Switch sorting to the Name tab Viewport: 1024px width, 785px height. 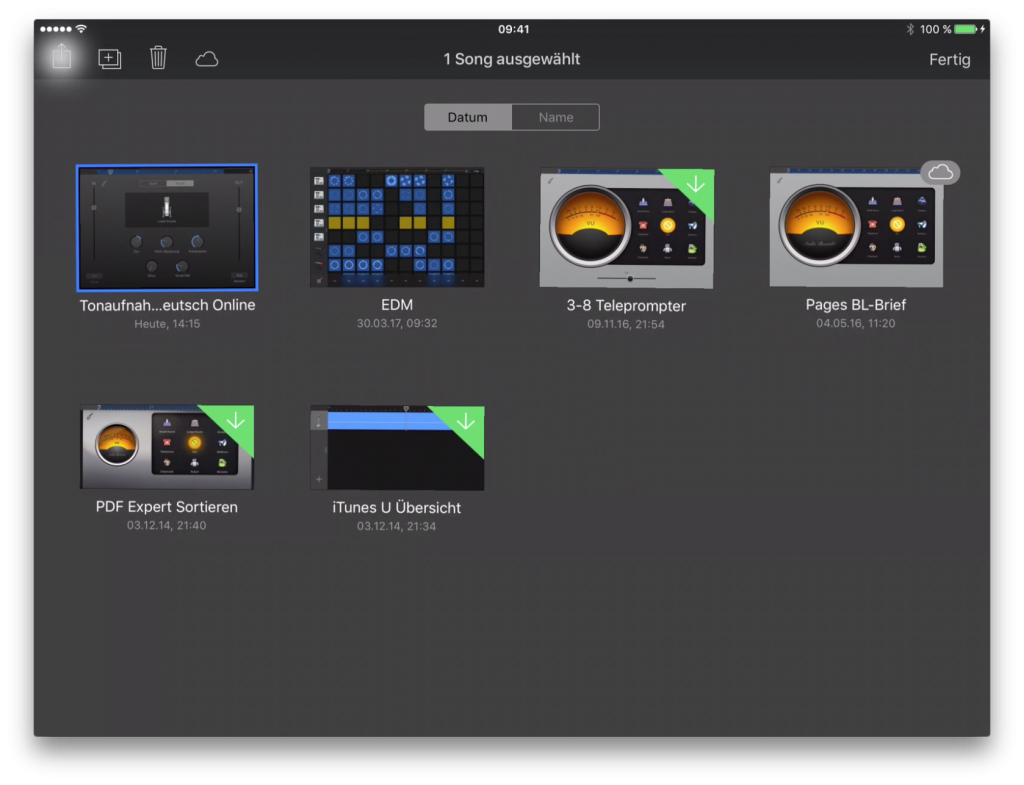pyautogui.click(x=555, y=117)
